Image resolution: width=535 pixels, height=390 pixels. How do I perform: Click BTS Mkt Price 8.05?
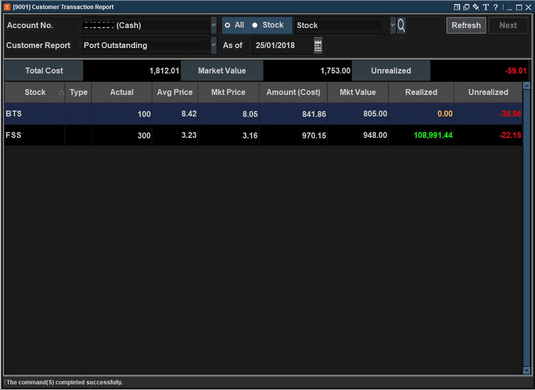[250, 114]
